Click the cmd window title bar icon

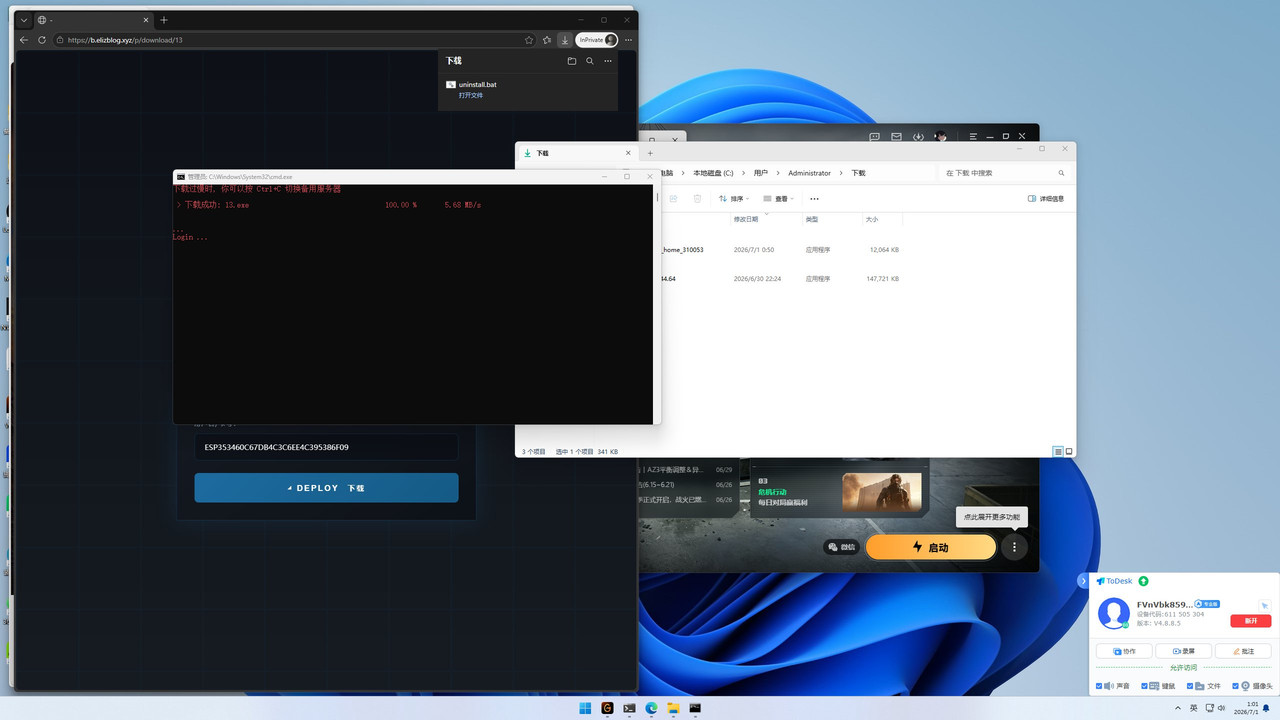(x=180, y=176)
